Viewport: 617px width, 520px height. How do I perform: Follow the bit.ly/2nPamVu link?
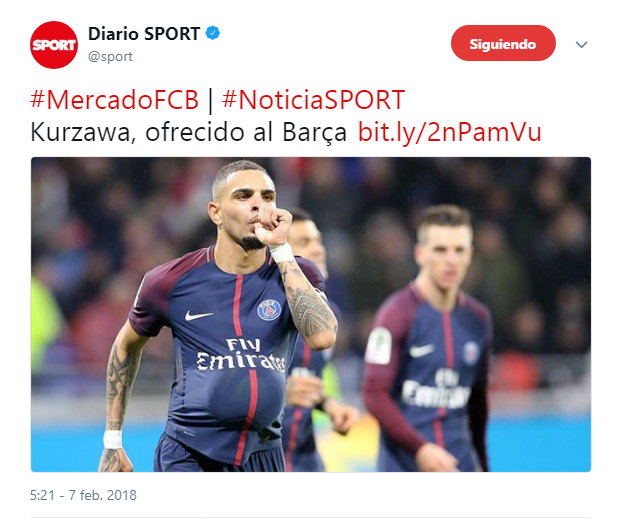449,132
